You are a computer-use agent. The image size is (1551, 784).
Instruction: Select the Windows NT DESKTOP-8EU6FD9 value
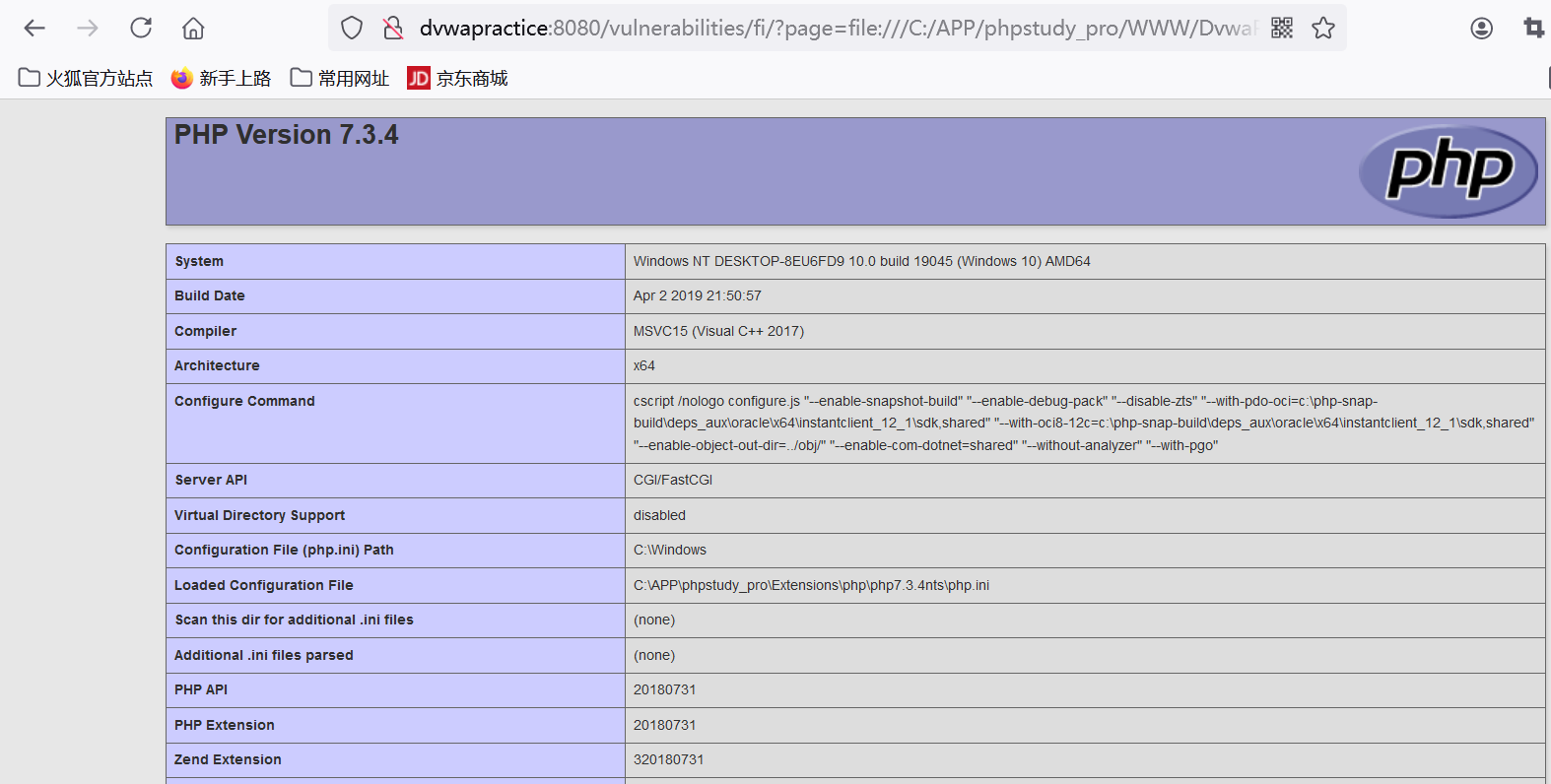[x=862, y=261]
